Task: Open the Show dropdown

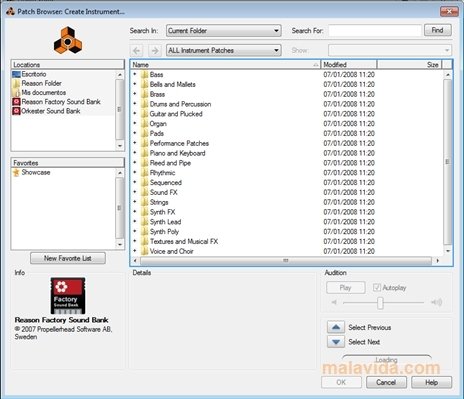Action: click(x=390, y=51)
